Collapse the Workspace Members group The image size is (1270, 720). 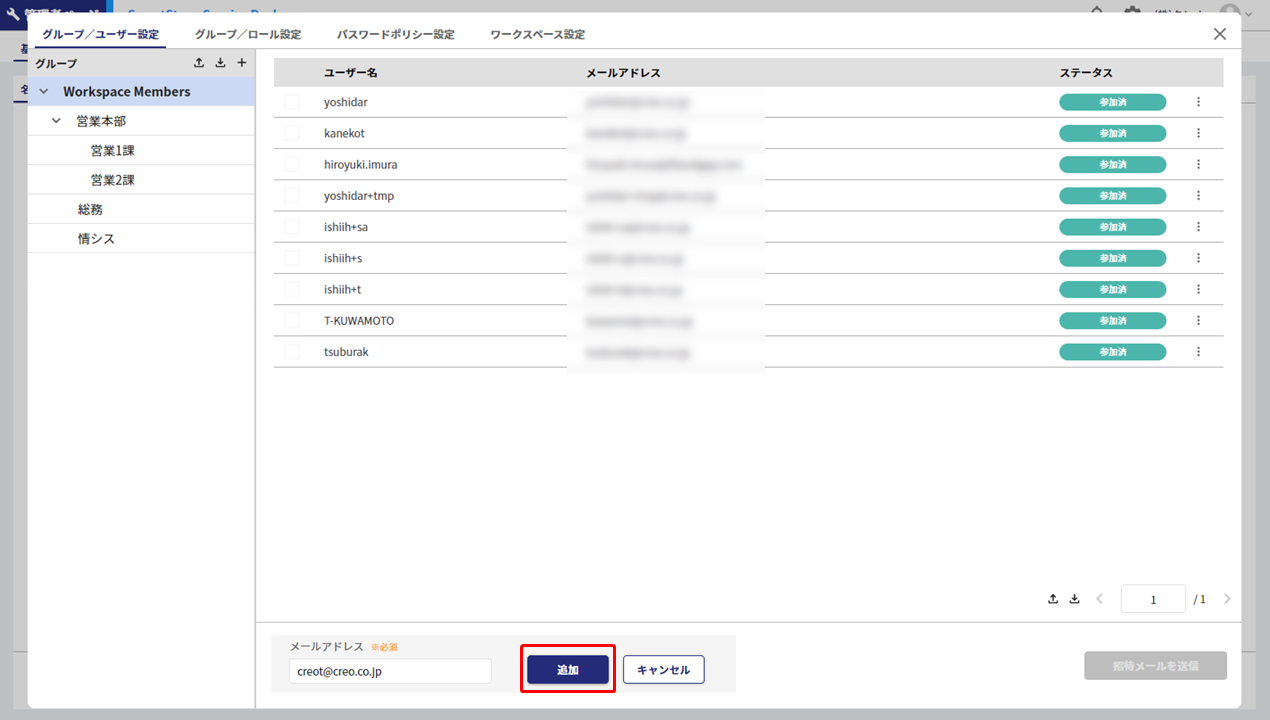click(x=44, y=92)
